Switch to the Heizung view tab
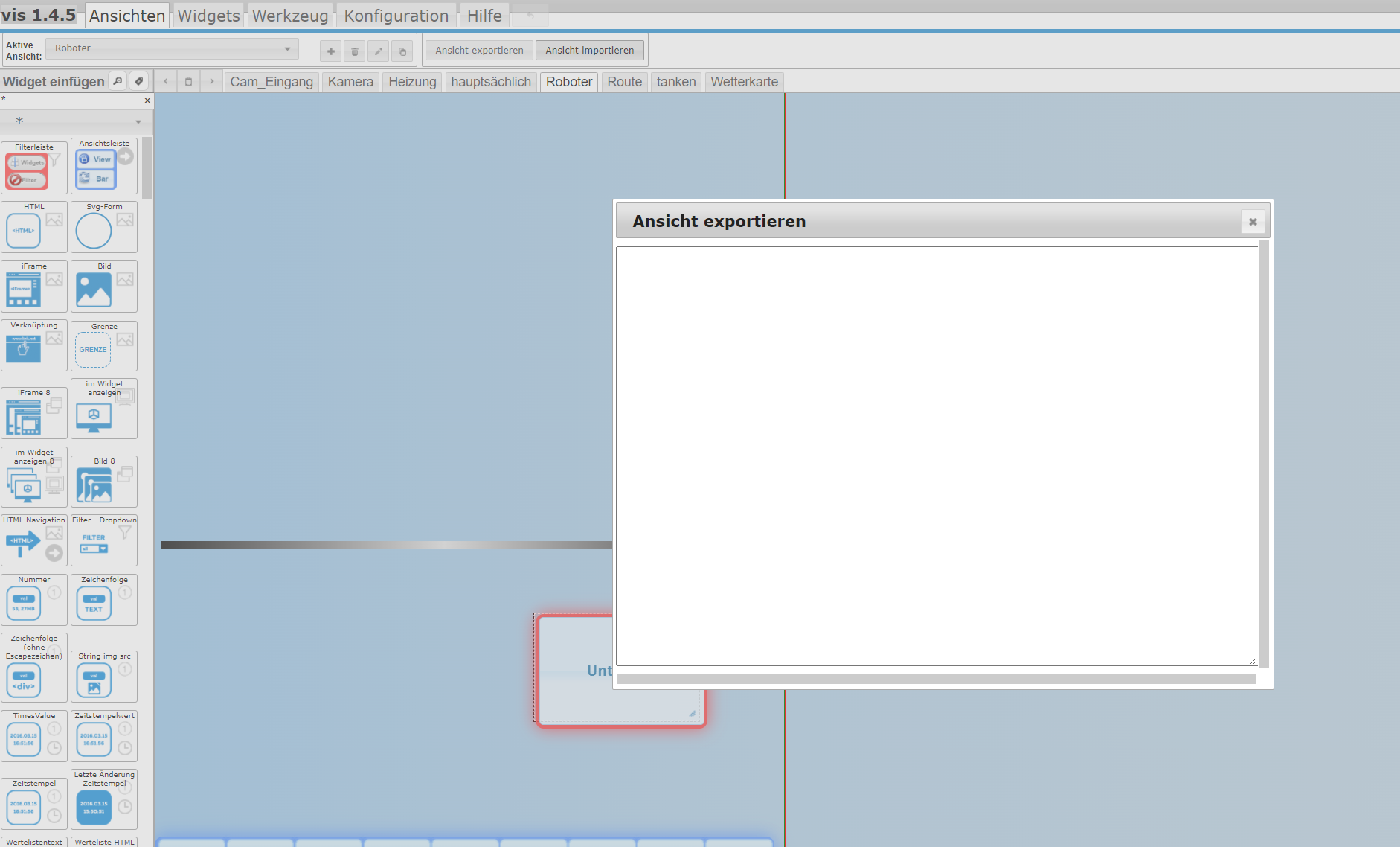1400x847 pixels. click(x=412, y=82)
